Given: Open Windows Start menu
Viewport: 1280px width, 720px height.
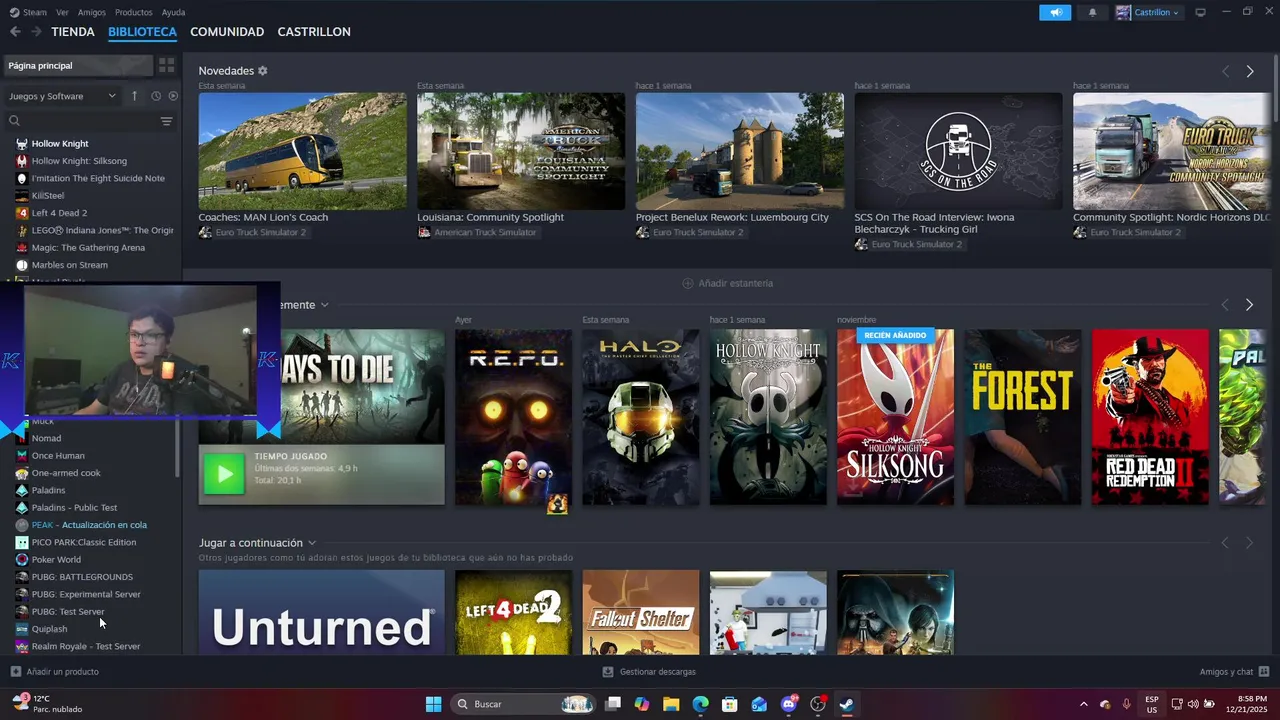Looking at the screenshot, I should 433,704.
